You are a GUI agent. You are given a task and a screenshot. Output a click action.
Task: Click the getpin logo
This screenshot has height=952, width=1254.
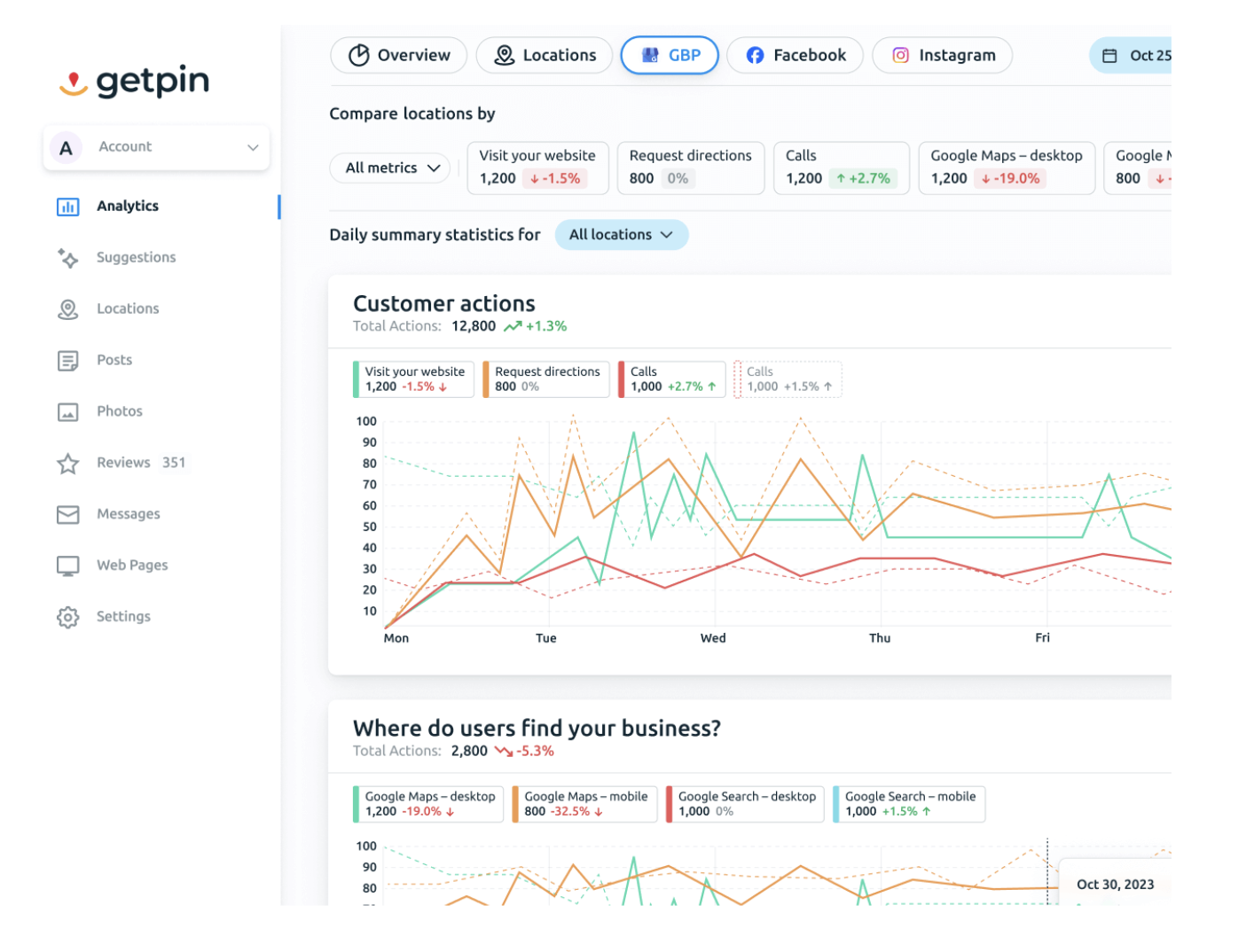(135, 82)
